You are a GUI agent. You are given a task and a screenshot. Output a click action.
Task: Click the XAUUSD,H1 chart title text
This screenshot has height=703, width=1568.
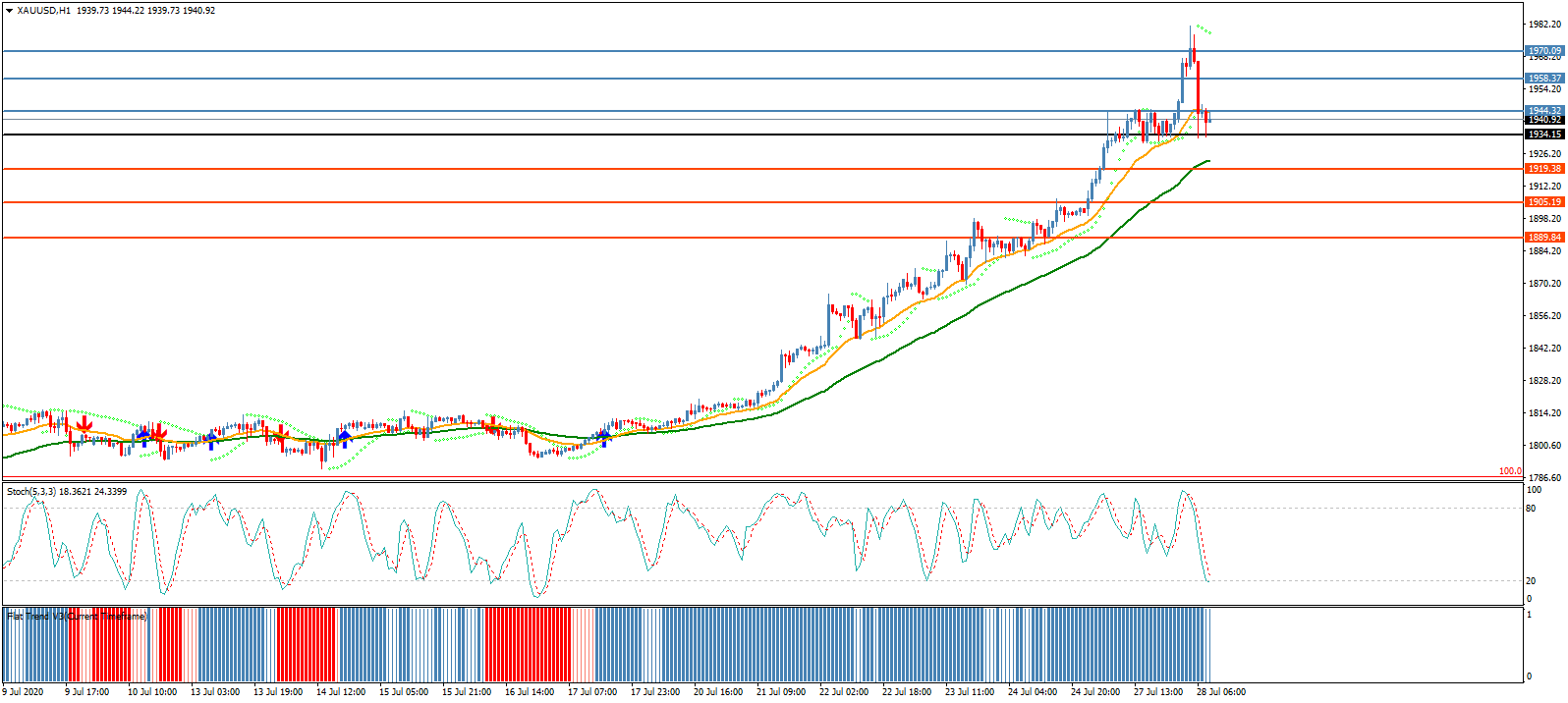[x=44, y=11]
